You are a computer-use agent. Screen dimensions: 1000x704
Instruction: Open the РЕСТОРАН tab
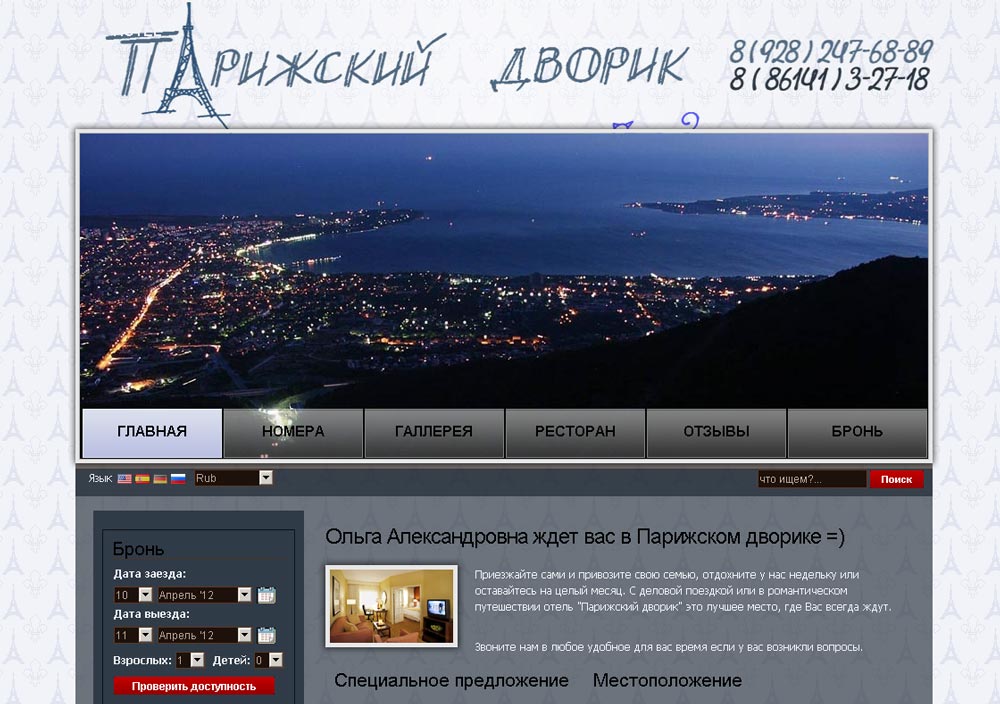point(575,432)
